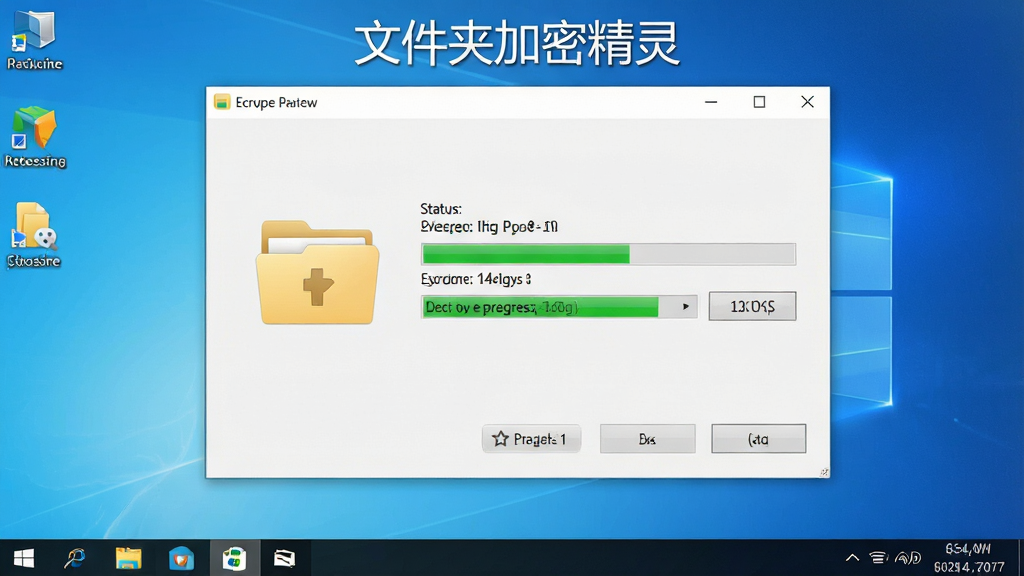Click the upper status progress bar
The width and height of the screenshot is (1024, 576).
608,254
